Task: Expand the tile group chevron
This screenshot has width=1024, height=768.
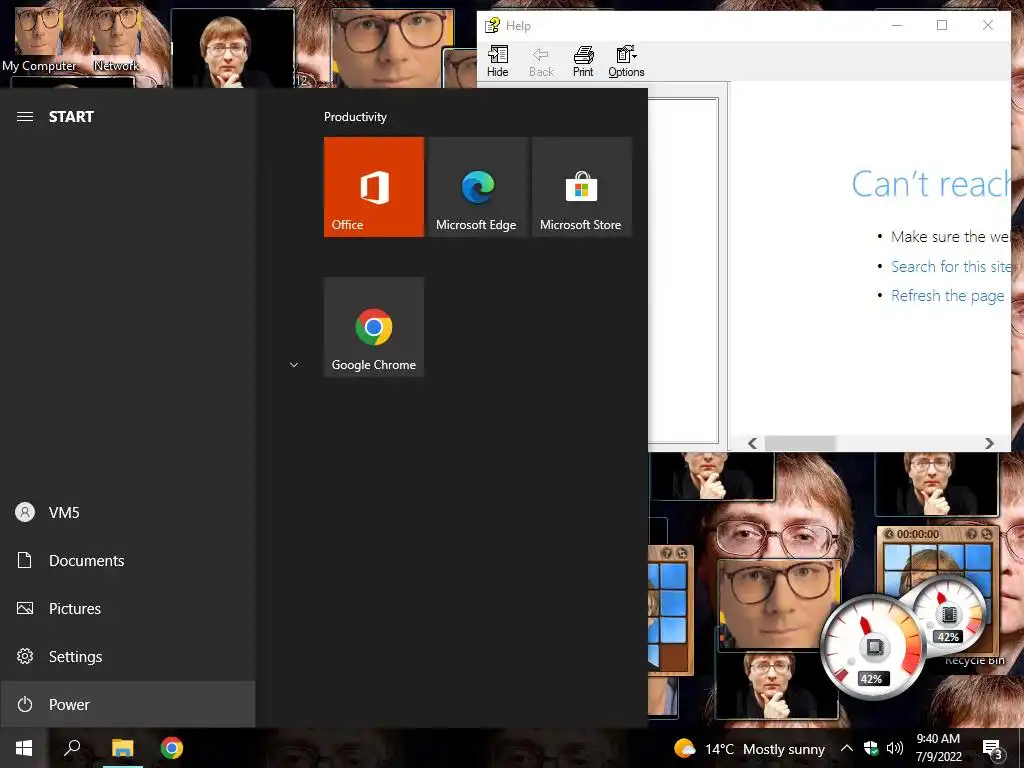Action: 294,365
